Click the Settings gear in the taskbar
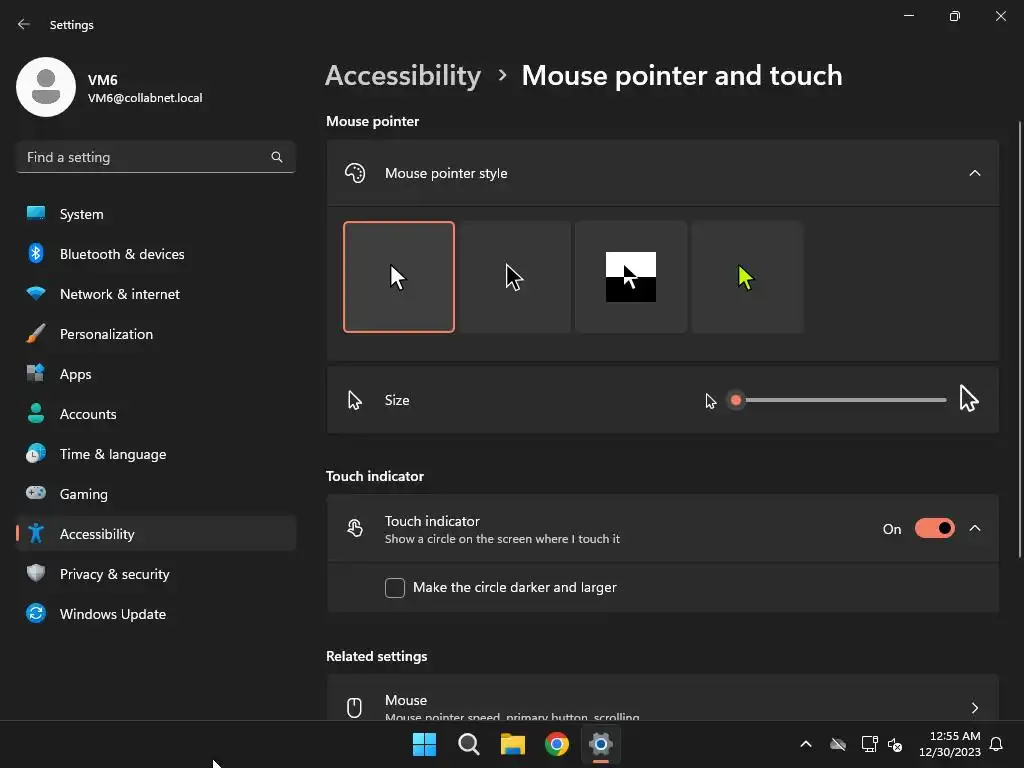The image size is (1024, 768). [601, 744]
